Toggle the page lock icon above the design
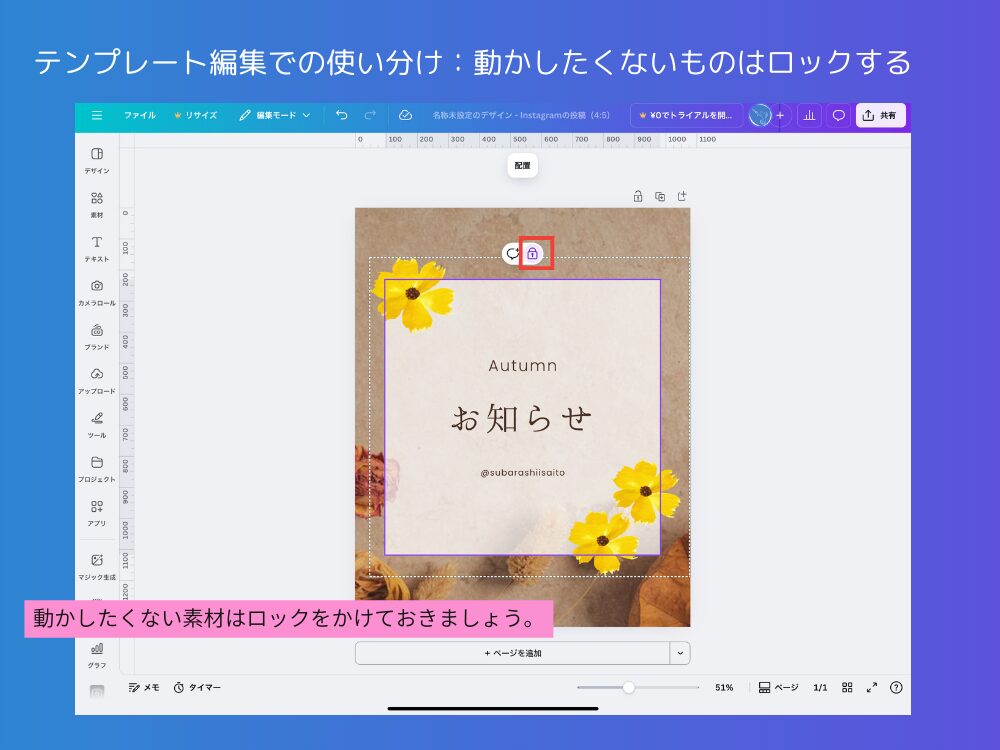The width and height of the screenshot is (1000, 750). (x=637, y=197)
